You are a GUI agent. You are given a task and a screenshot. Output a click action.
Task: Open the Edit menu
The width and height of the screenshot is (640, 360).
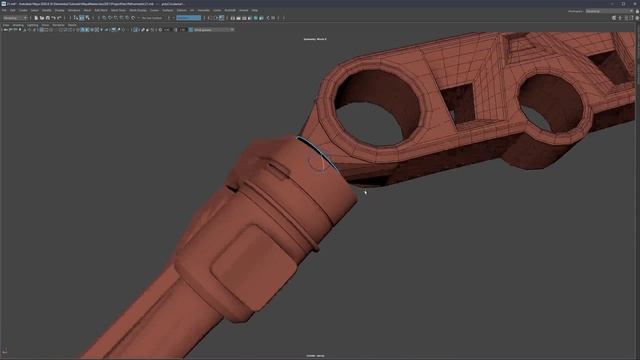pyautogui.click(x=13, y=10)
